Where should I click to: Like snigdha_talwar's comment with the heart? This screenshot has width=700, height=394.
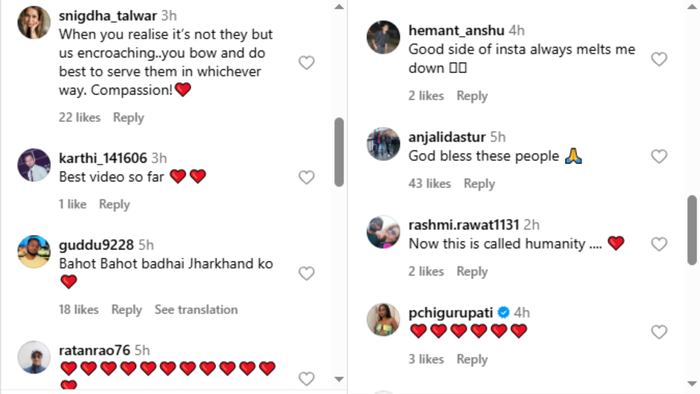(306, 62)
